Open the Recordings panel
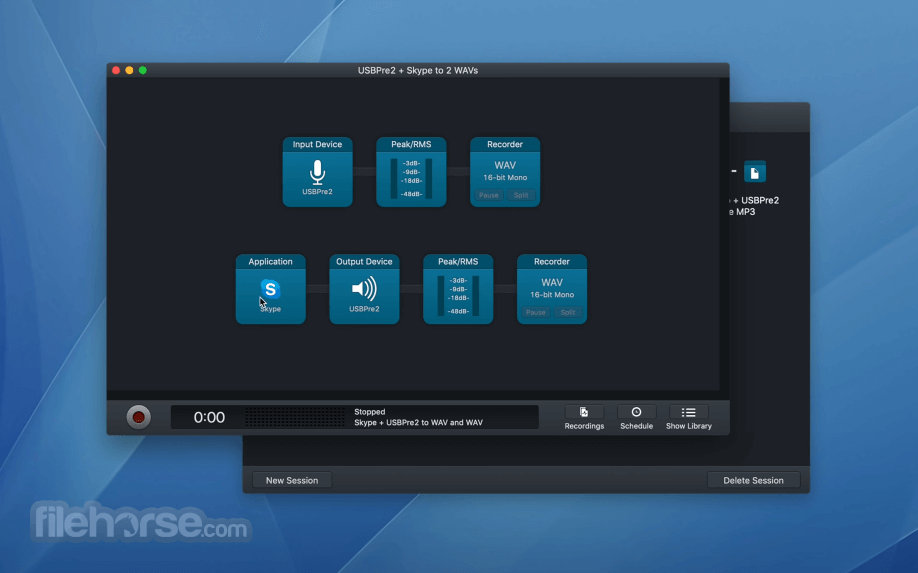Viewport: 918px width, 573px height. (584, 418)
